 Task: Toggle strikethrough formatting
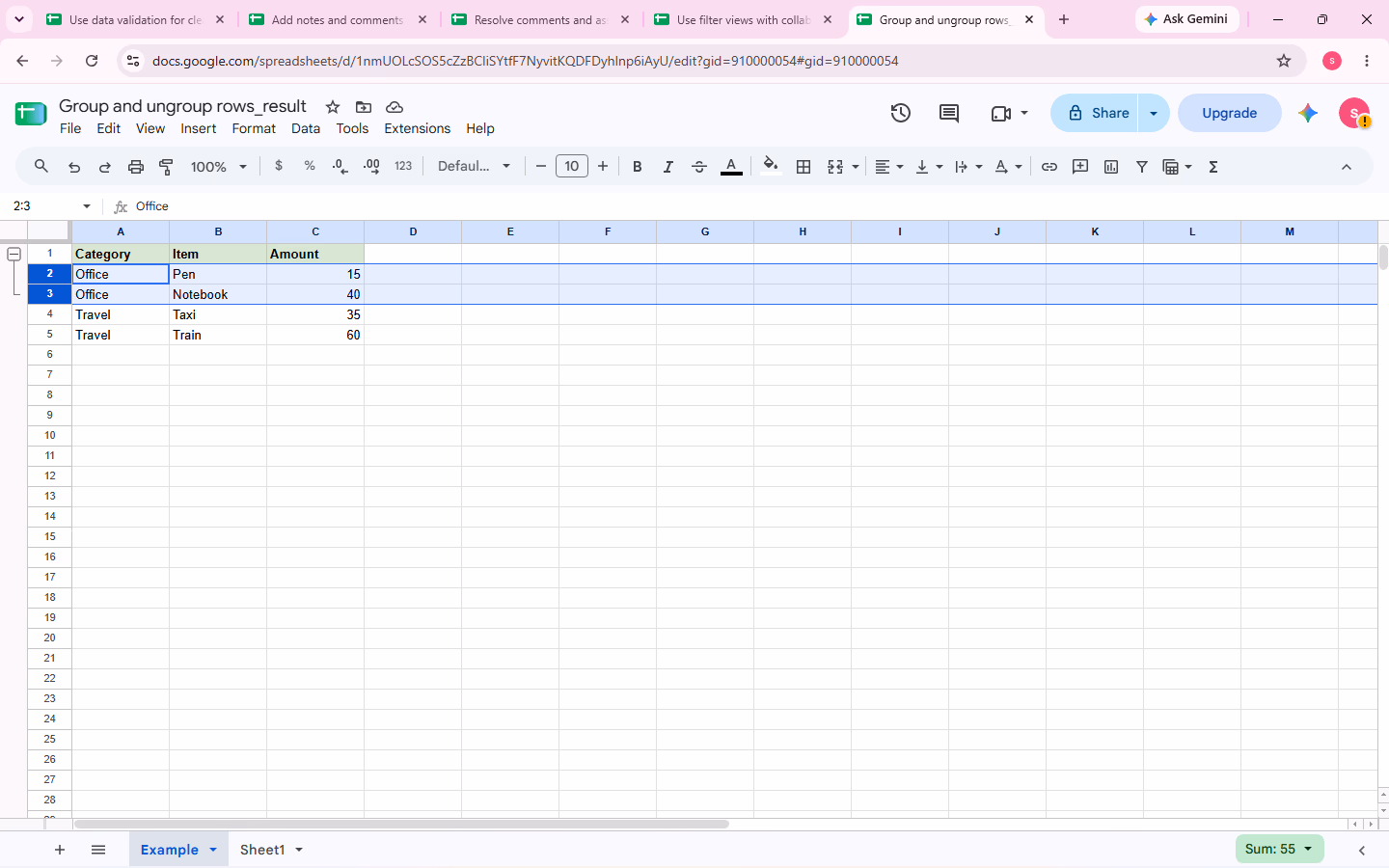point(699,167)
